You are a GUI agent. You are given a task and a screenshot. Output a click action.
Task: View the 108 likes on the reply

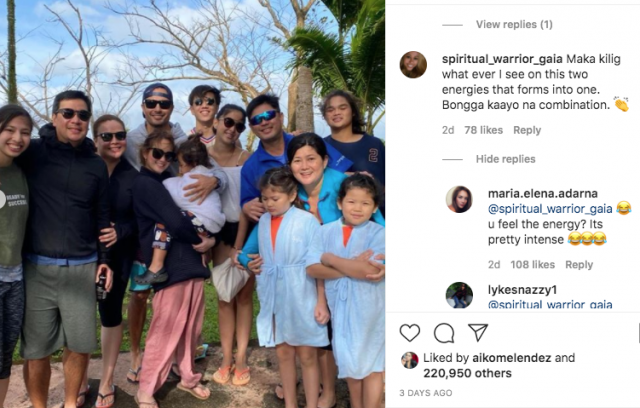click(x=532, y=265)
